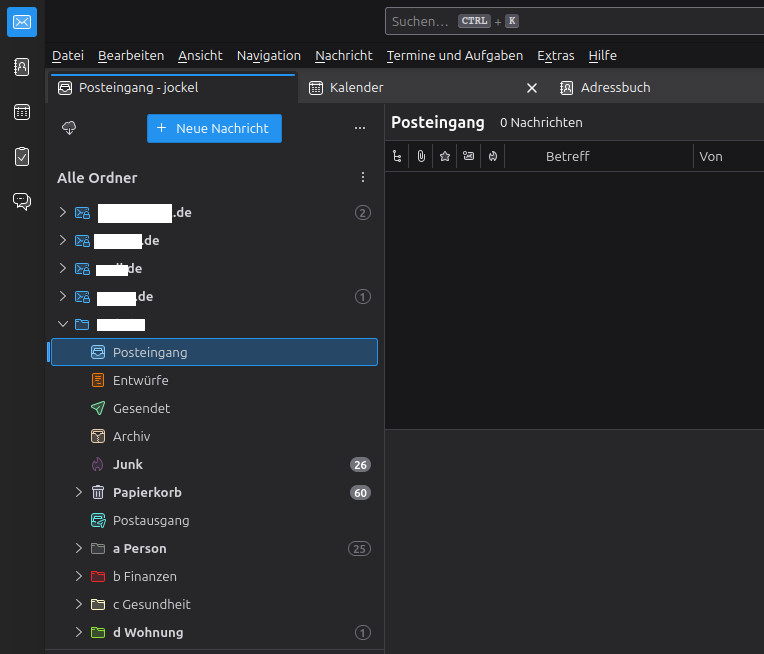Open the Extras menu

pos(555,55)
